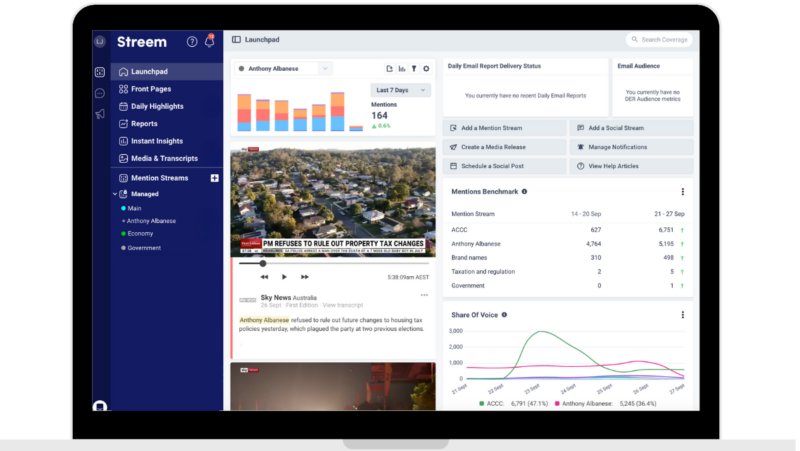Click the highlighted Anthony Albanese keyword in transcript
This screenshot has height=451, width=800.
coord(264,320)
